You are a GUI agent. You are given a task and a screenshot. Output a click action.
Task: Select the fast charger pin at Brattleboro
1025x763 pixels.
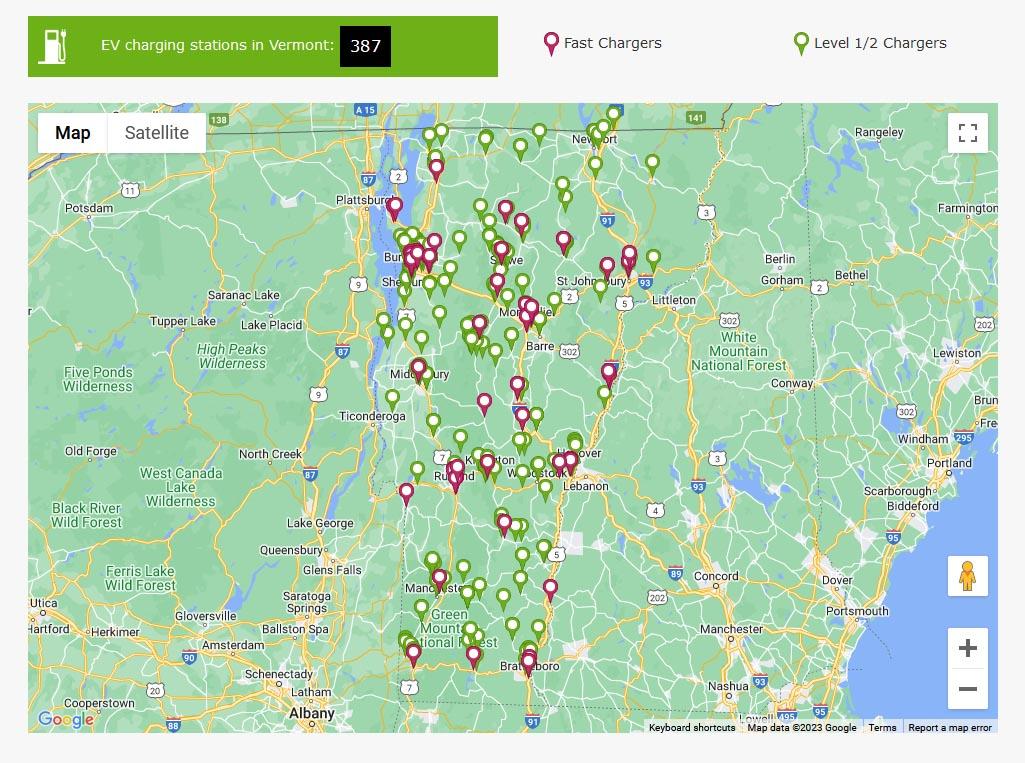529,661
